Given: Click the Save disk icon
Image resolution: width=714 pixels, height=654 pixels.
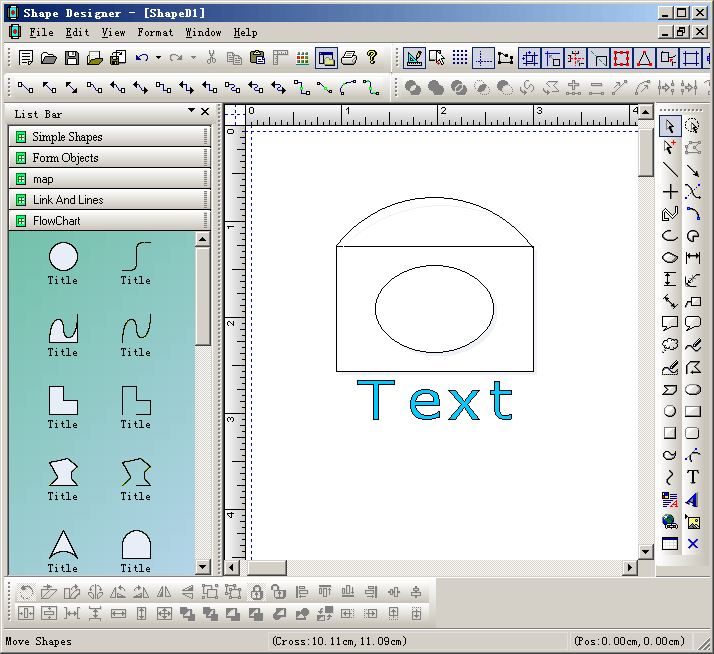Looking at the screenshot, I should tap(71, 58).
